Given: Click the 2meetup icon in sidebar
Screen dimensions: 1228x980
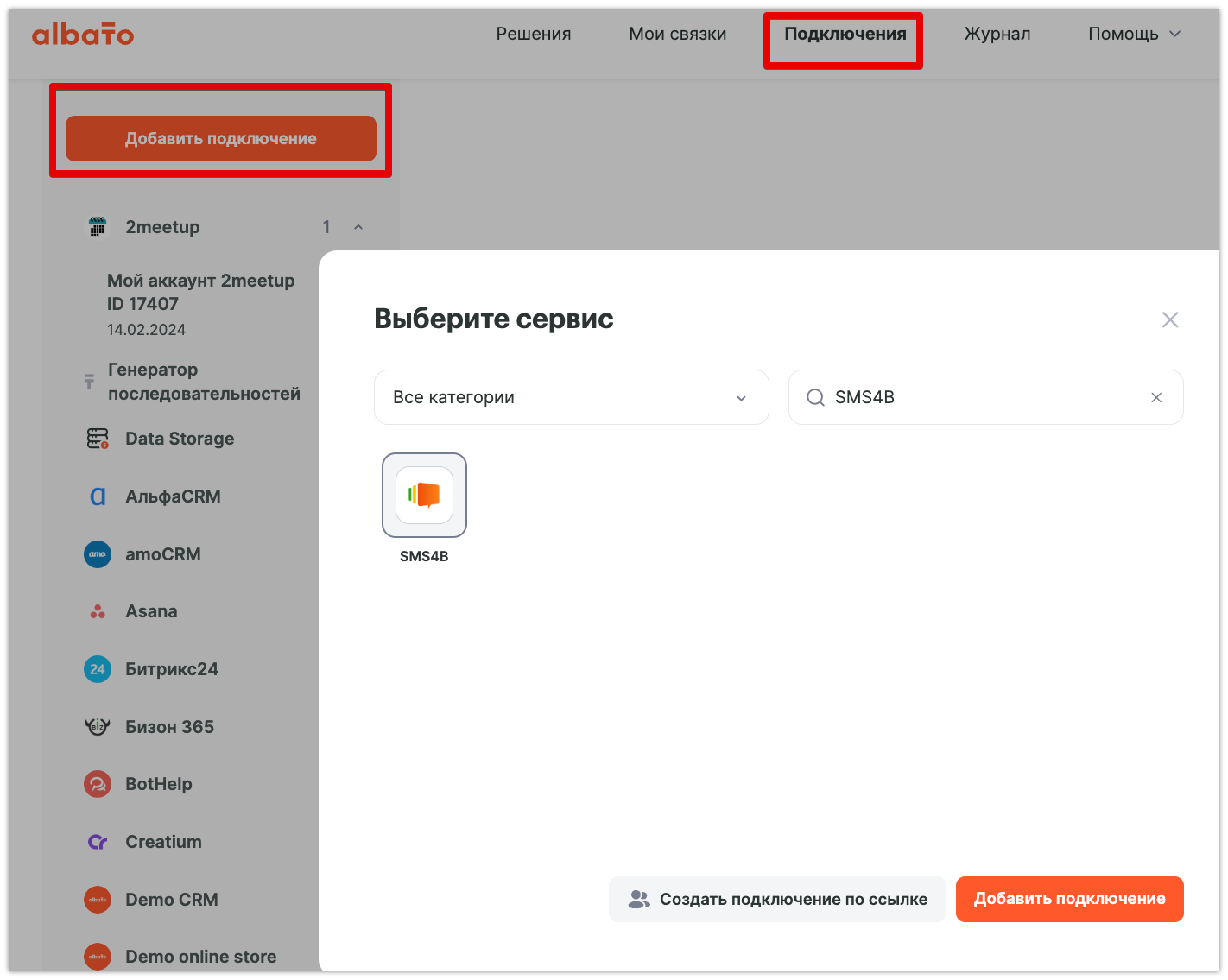Looking at the screenshot, I should (x=98, y=227).
